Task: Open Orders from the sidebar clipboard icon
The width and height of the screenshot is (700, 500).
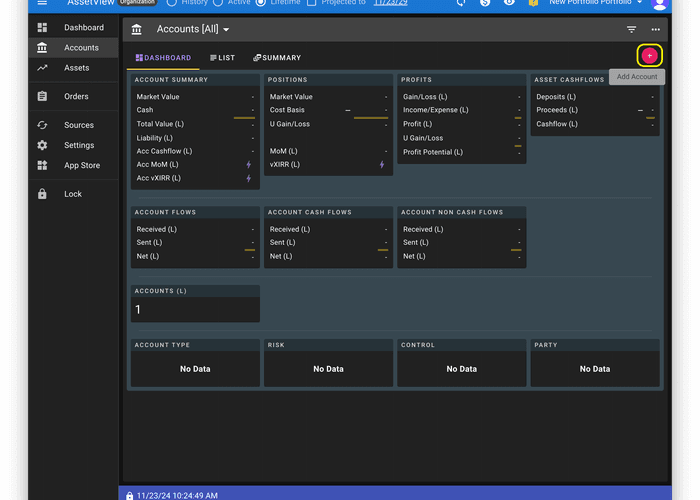Action: [42, 97]
